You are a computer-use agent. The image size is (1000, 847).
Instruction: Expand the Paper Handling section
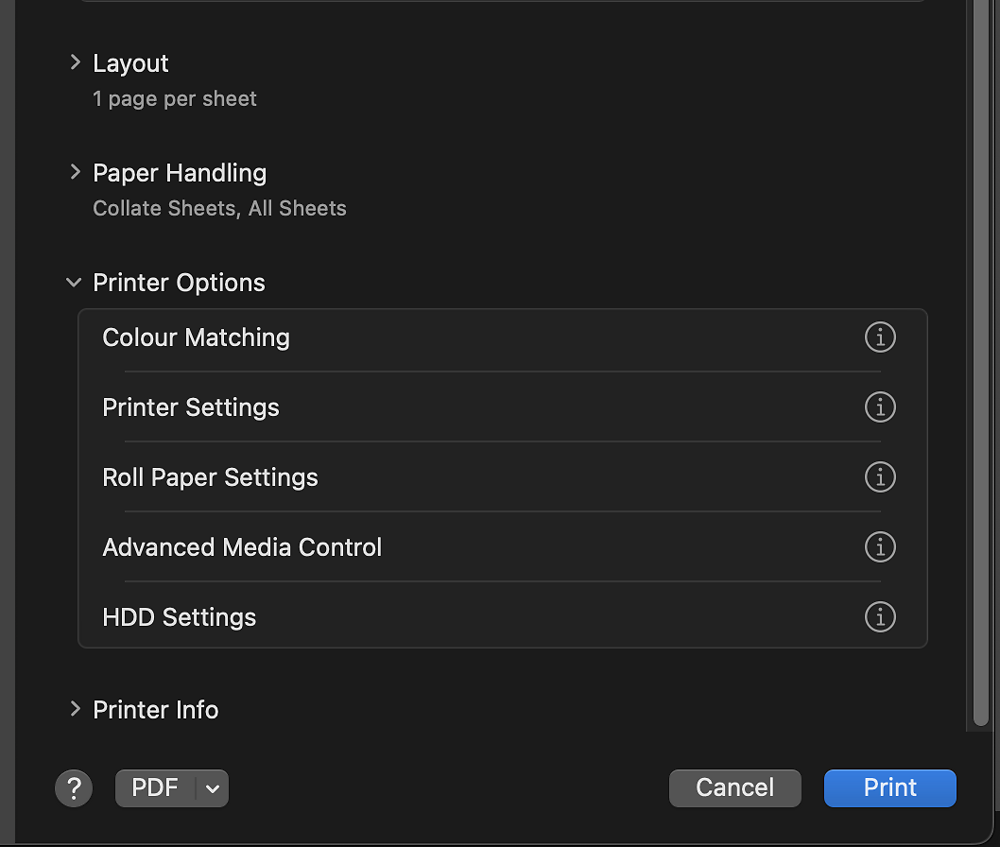tap(75, 172)
